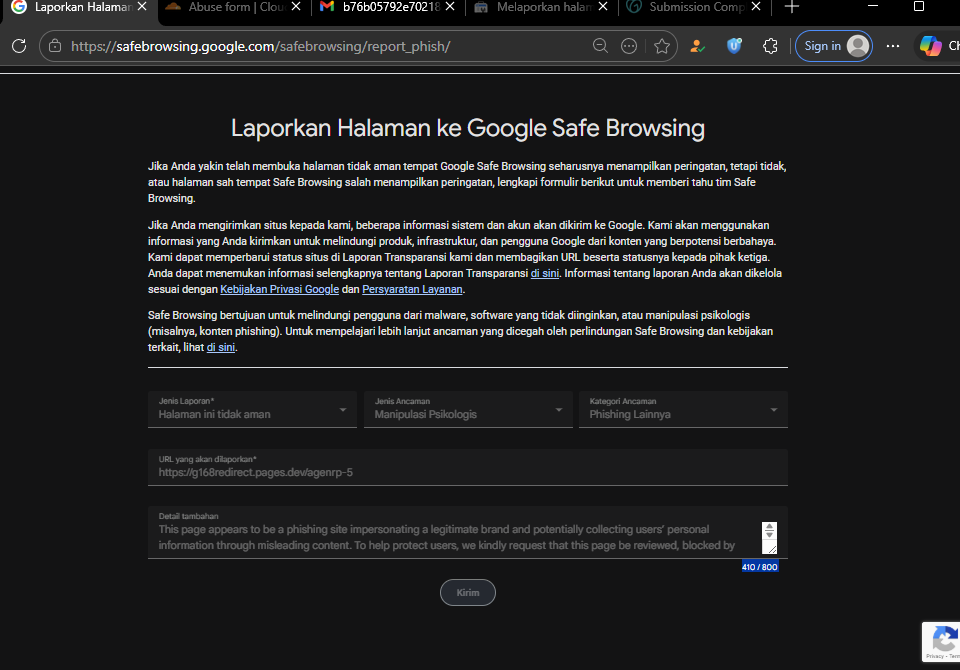Close the Submission Complete tab

[756, 6]
